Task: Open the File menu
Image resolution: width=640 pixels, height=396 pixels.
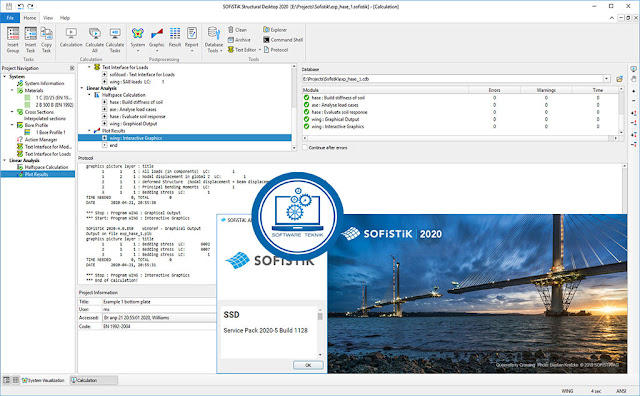Action: [x=10, y=18]
